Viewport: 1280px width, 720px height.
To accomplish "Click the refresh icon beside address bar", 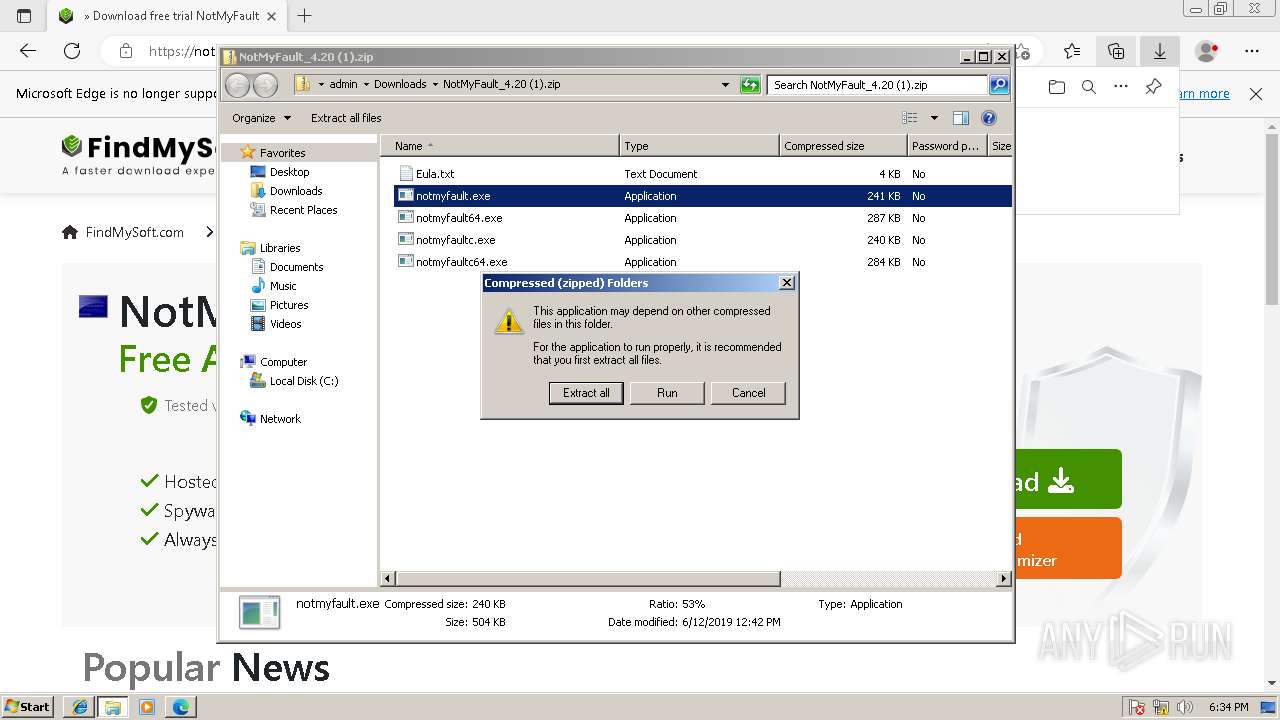I will [x=750, y=85].
